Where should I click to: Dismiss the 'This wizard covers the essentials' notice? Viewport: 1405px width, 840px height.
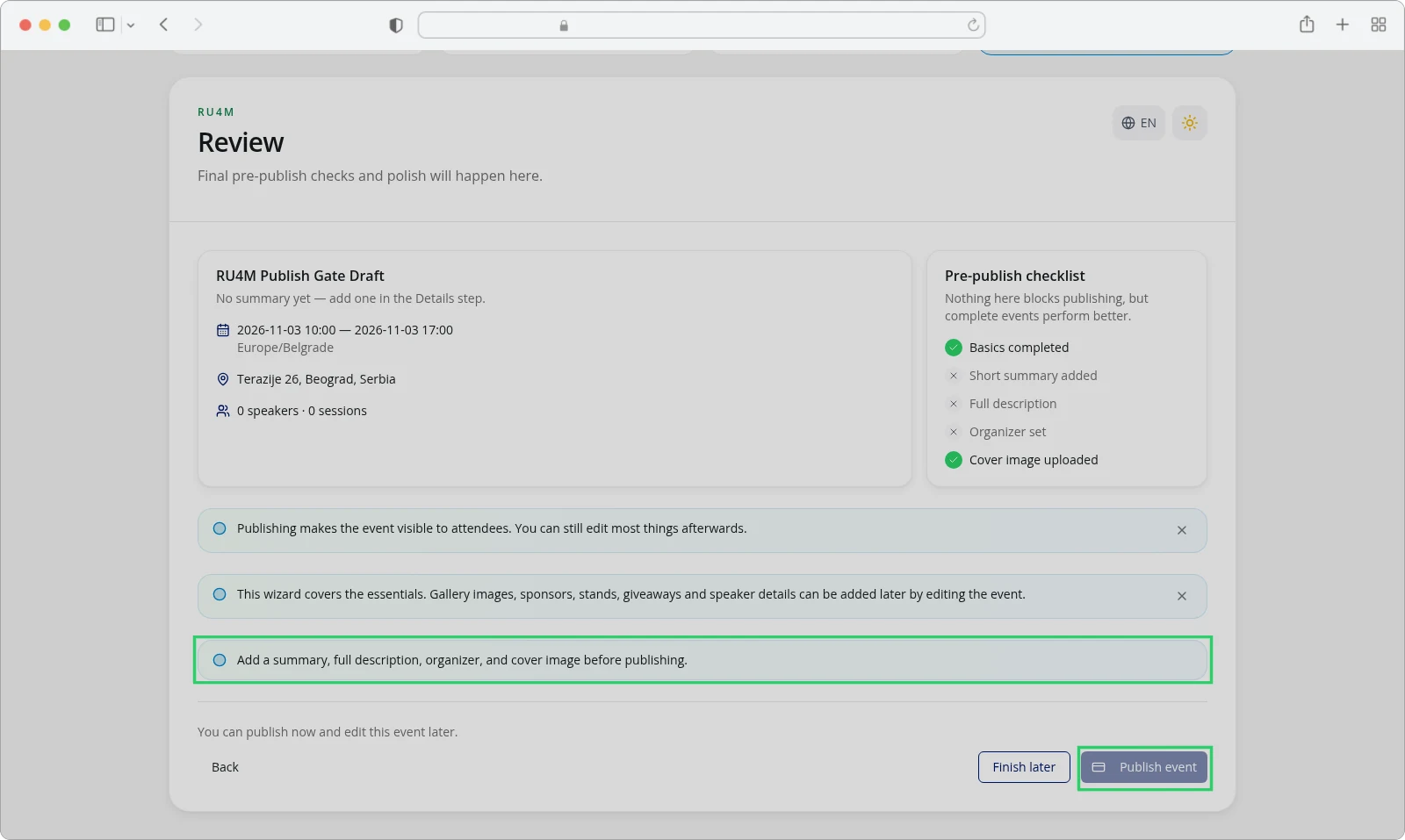pyautogui.click(x=1182, y=596)
